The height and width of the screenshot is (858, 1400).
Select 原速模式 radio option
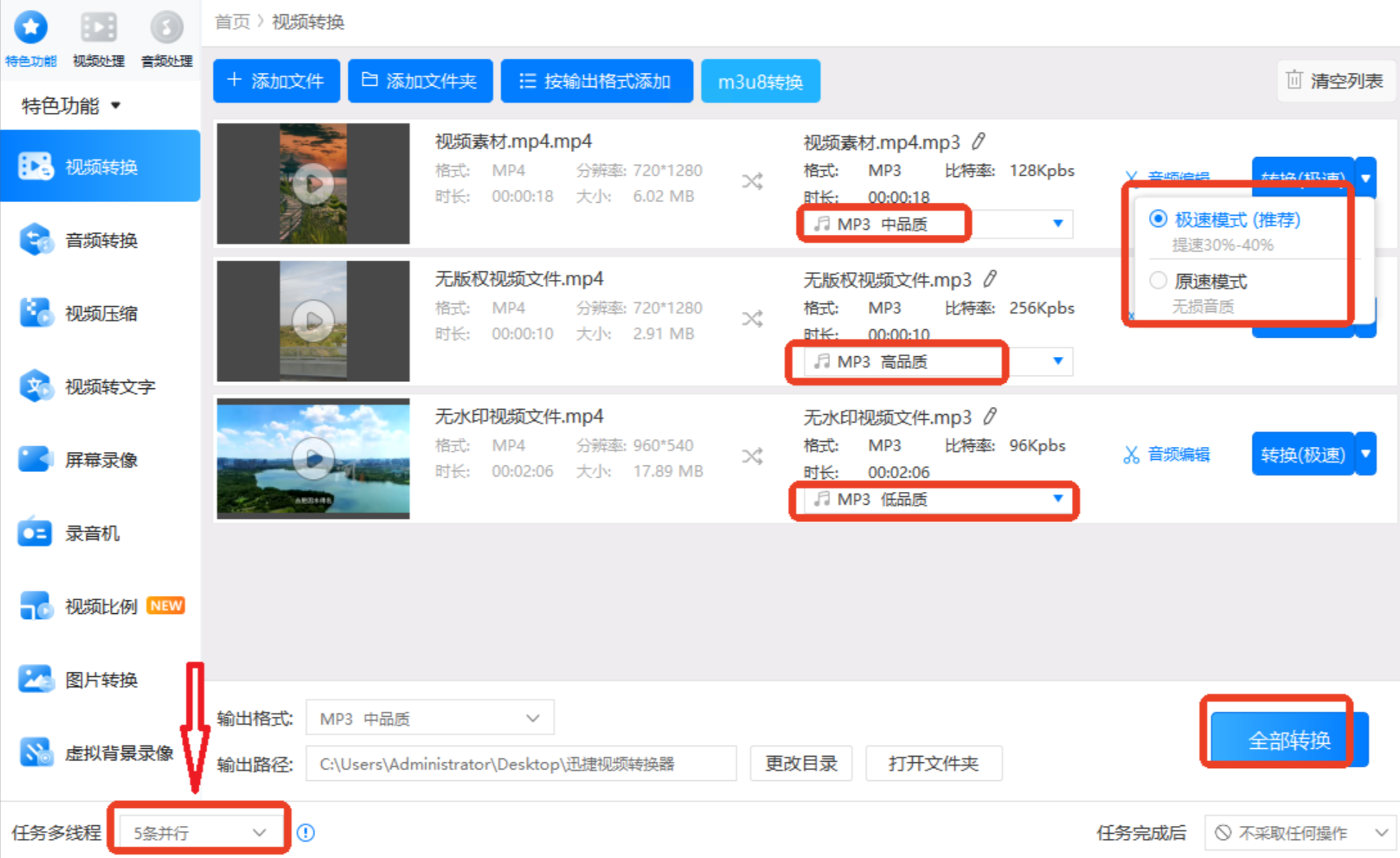click(x=1158, y=281)
